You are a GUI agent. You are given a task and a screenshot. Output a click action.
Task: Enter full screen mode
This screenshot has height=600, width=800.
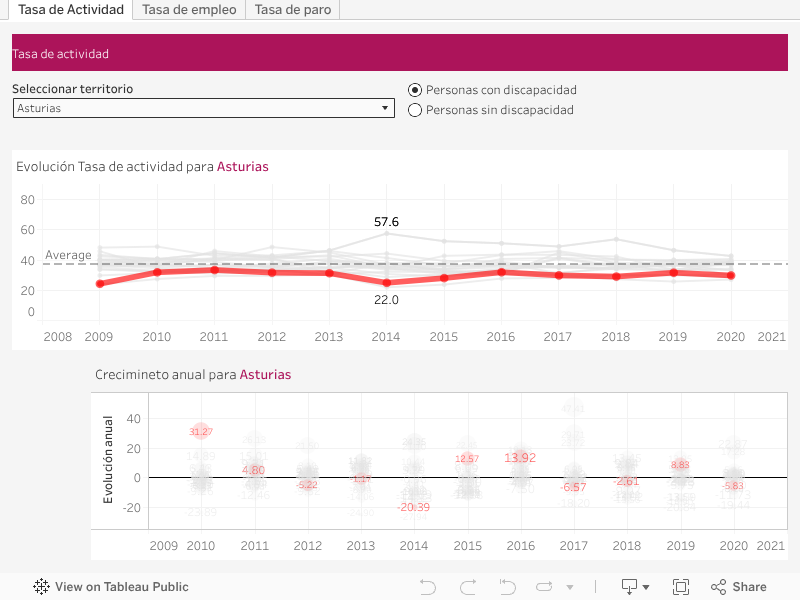(681, 587)
